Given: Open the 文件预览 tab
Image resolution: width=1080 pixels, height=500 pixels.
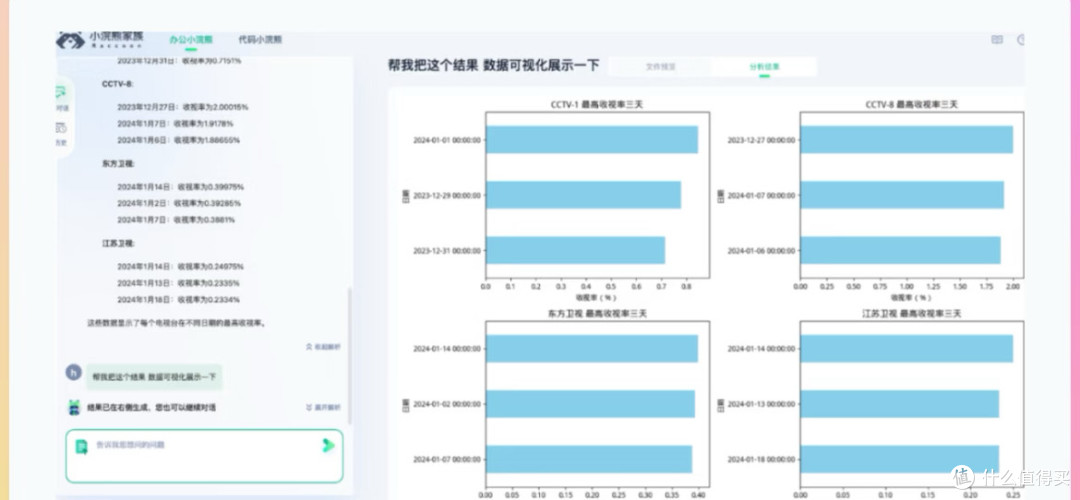Looking at the screenshot, I should coord(661,67).
